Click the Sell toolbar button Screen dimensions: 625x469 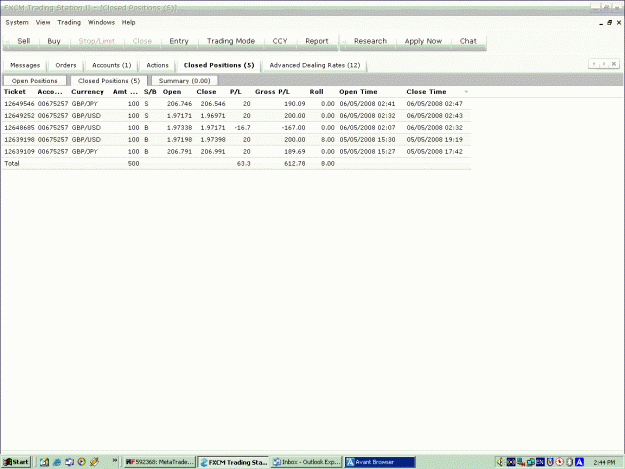pyautogui.click(x=24, y=41)
